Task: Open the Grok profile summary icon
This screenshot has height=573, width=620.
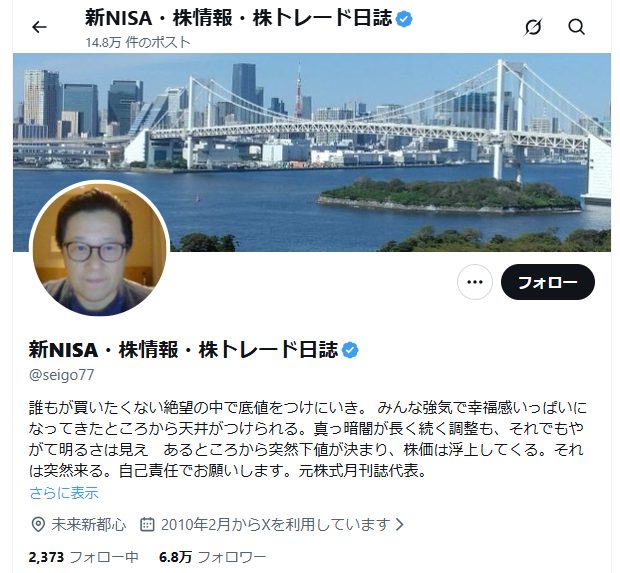Action: [533, 27]
